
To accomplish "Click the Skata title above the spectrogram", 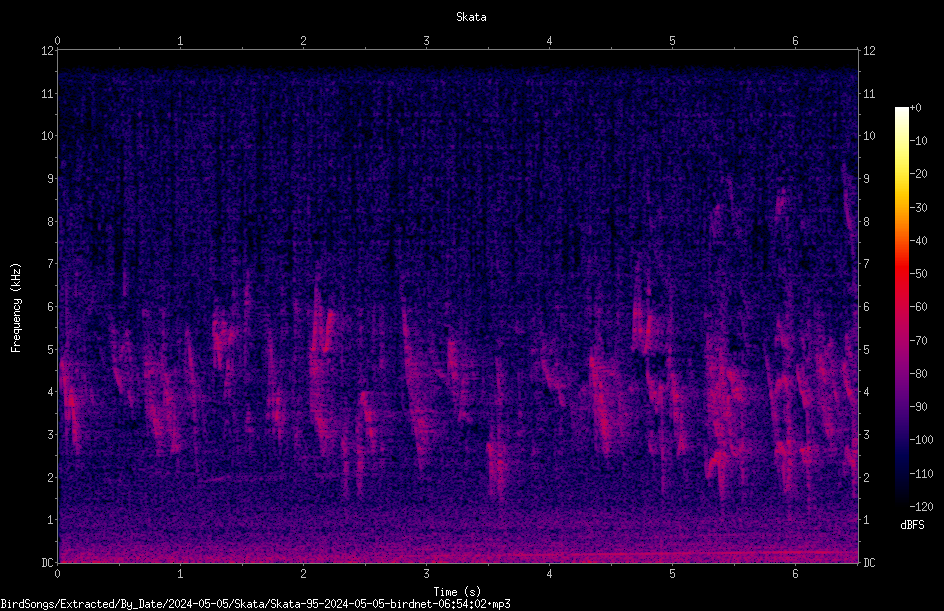I will [471, 17].
